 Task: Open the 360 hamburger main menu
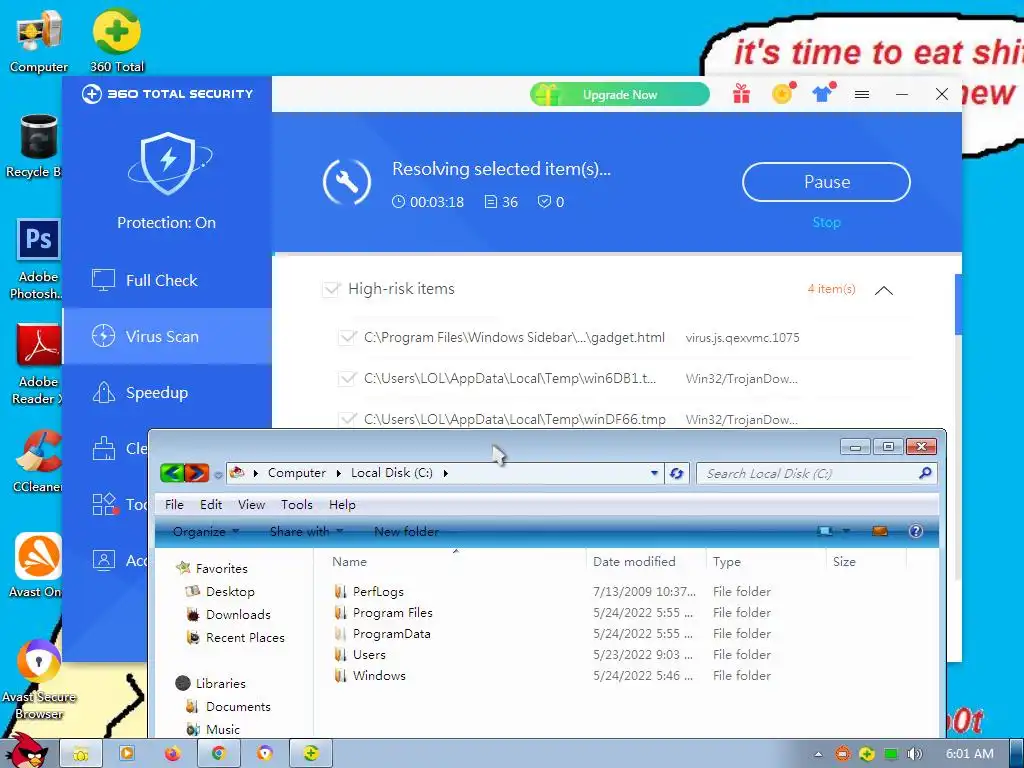point(862,95)
